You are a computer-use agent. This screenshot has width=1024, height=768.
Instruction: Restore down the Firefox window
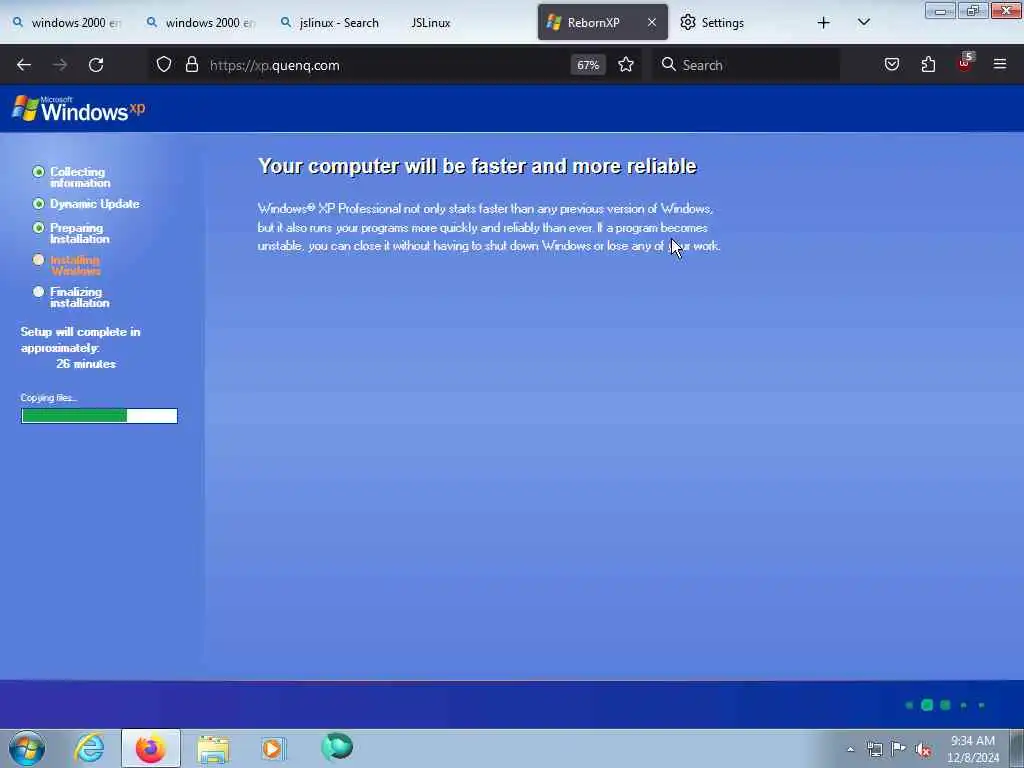pyautogui.click(x=973, y=10)
